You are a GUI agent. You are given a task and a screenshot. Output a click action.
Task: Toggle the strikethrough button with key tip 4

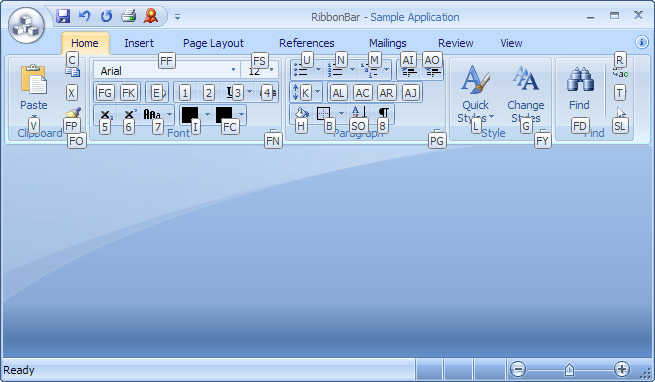268,92
